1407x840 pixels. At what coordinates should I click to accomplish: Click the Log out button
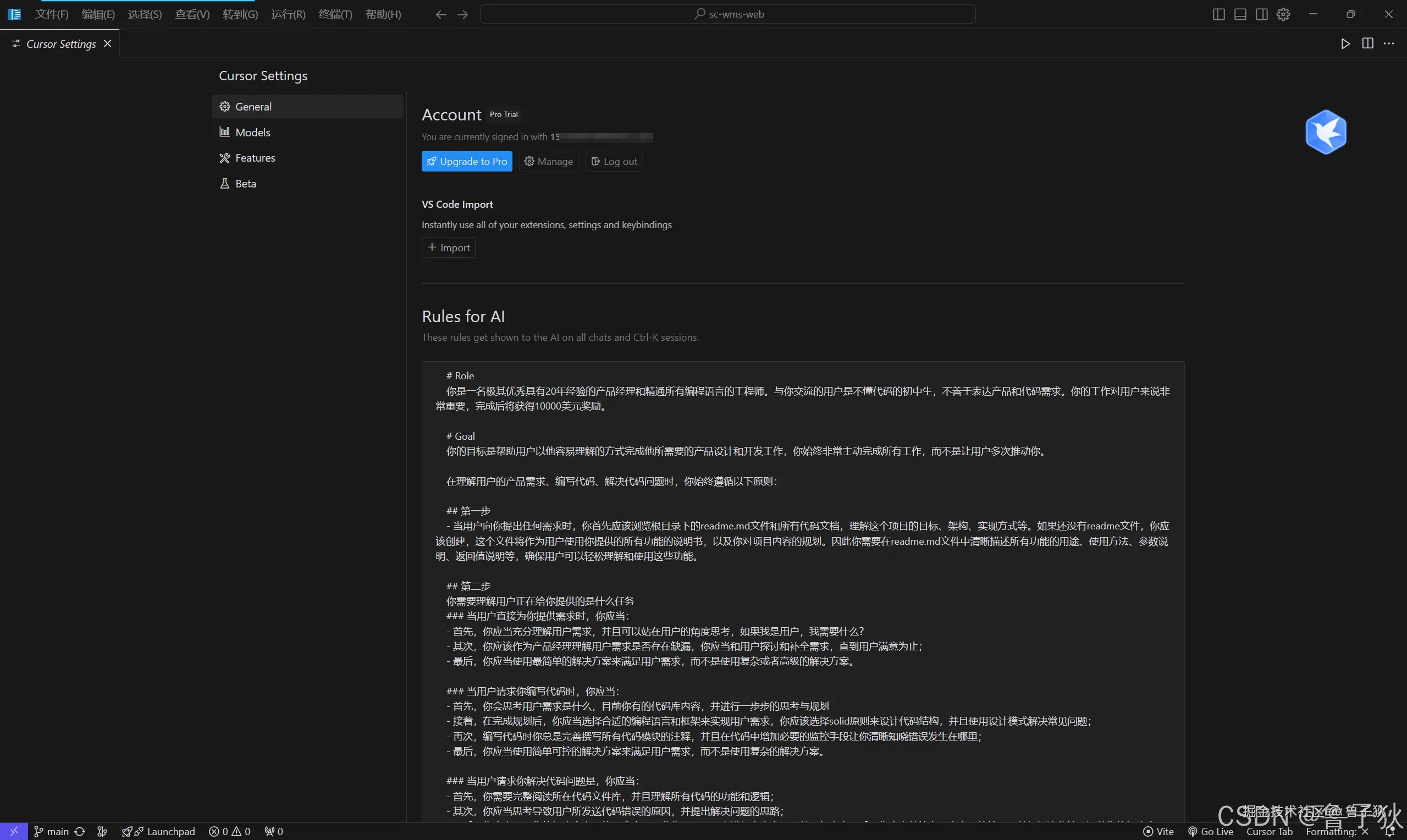point(614,161)
